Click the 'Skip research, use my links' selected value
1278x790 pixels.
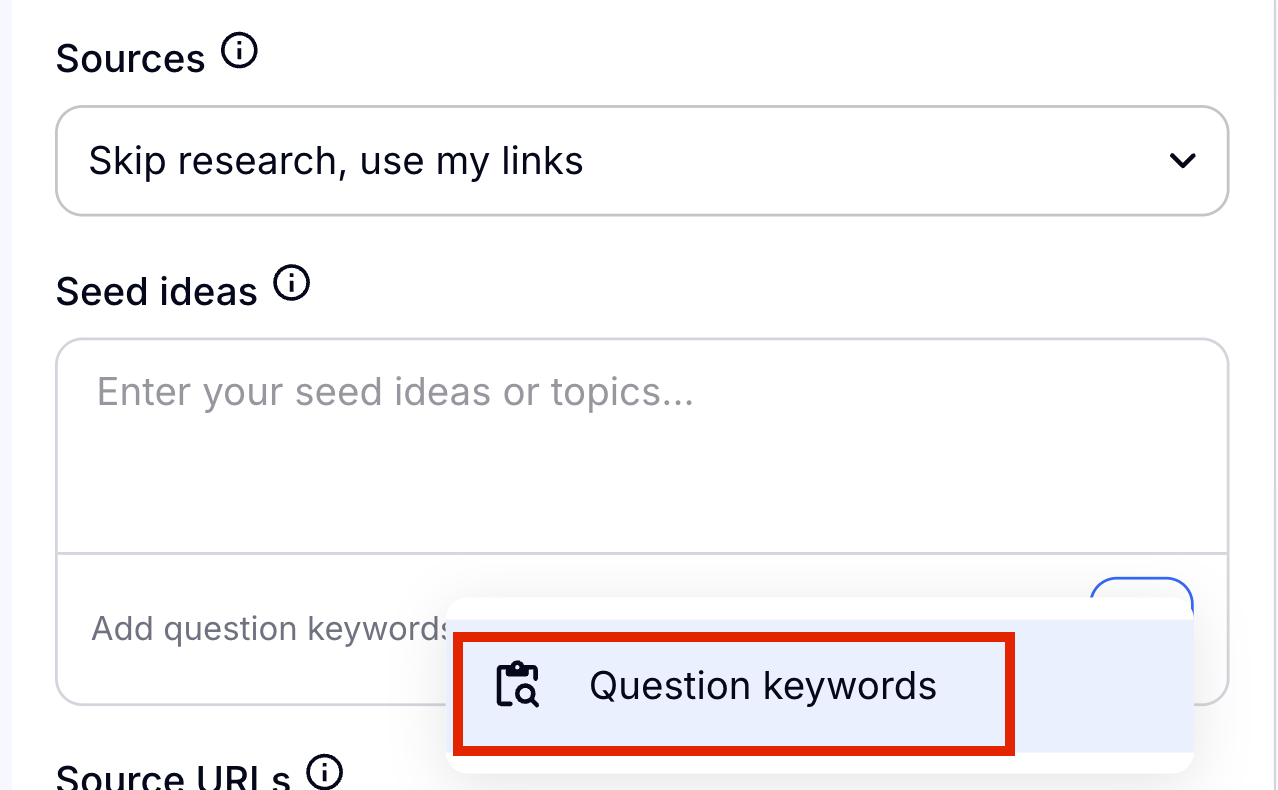coord(336,161)
